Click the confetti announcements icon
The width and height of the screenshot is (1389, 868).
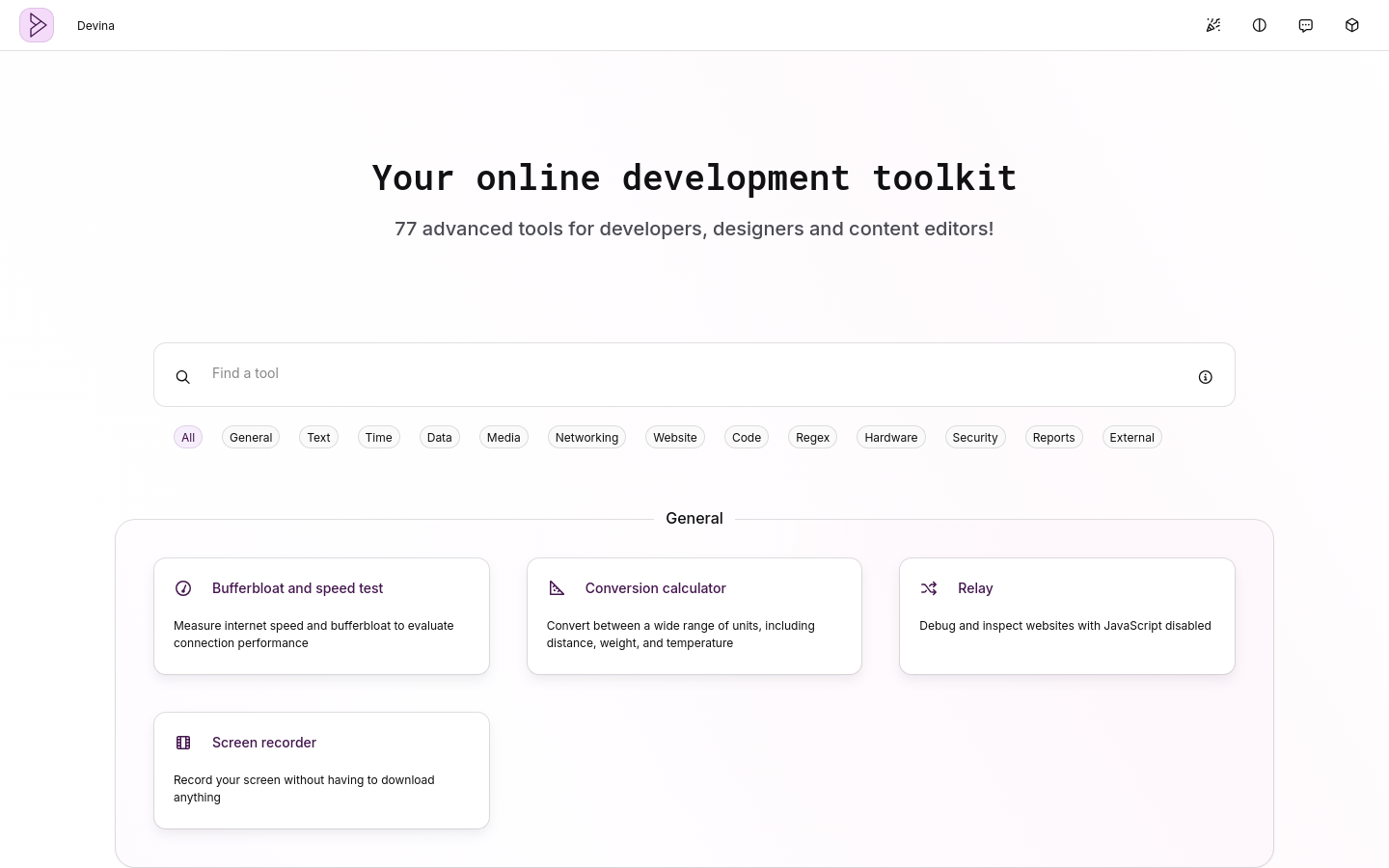click(1213, 25)
